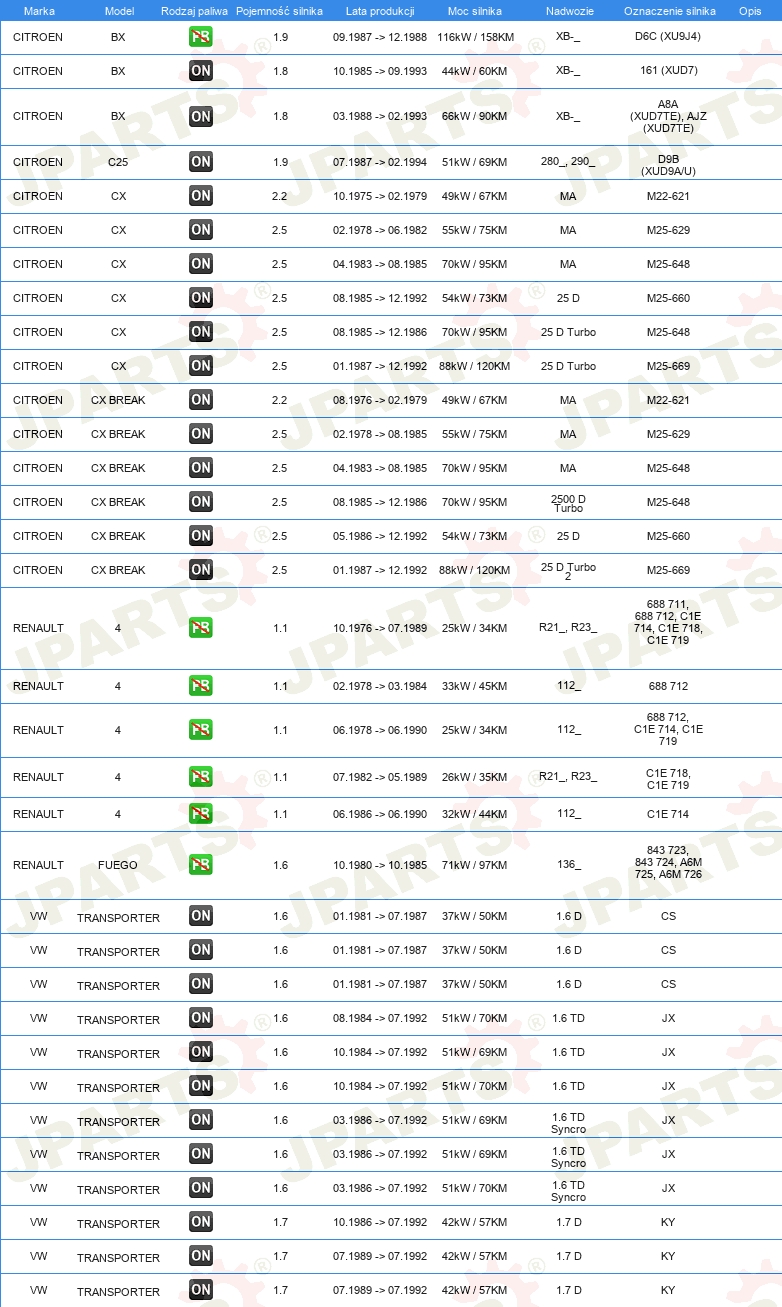This screenshot has width=782, height=1307.
Task: Click the PB fuel icon in the Renault Fuego row
Action: (201, 865)
